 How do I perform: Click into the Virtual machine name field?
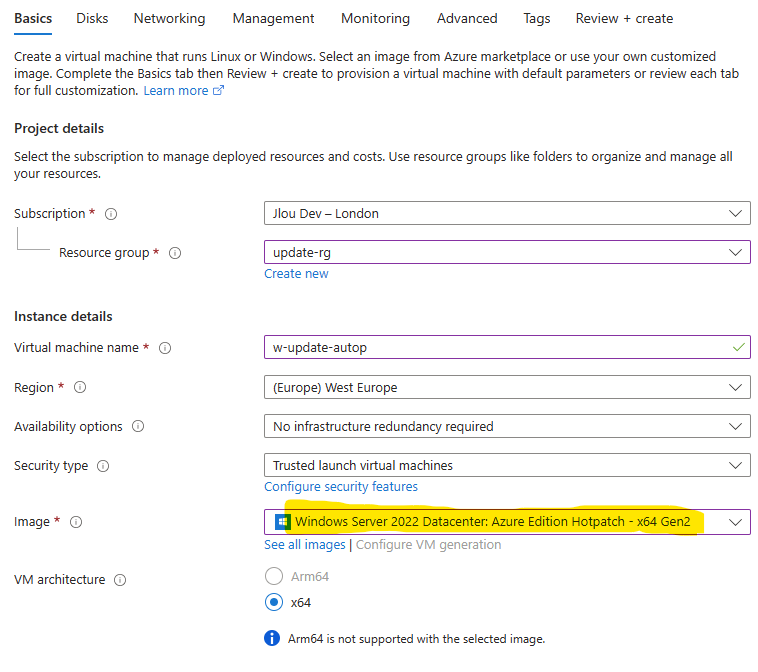pyautogui.click(x=507, y=347)
